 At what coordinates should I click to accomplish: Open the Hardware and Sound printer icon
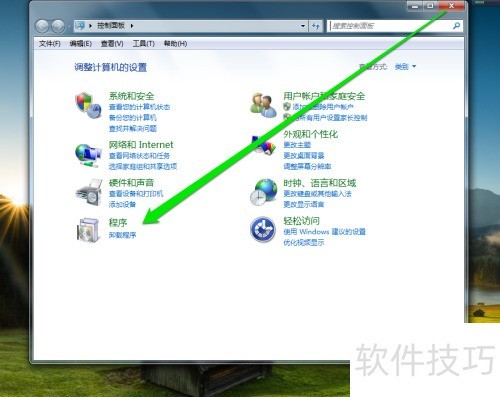click(x=89, y=192)
